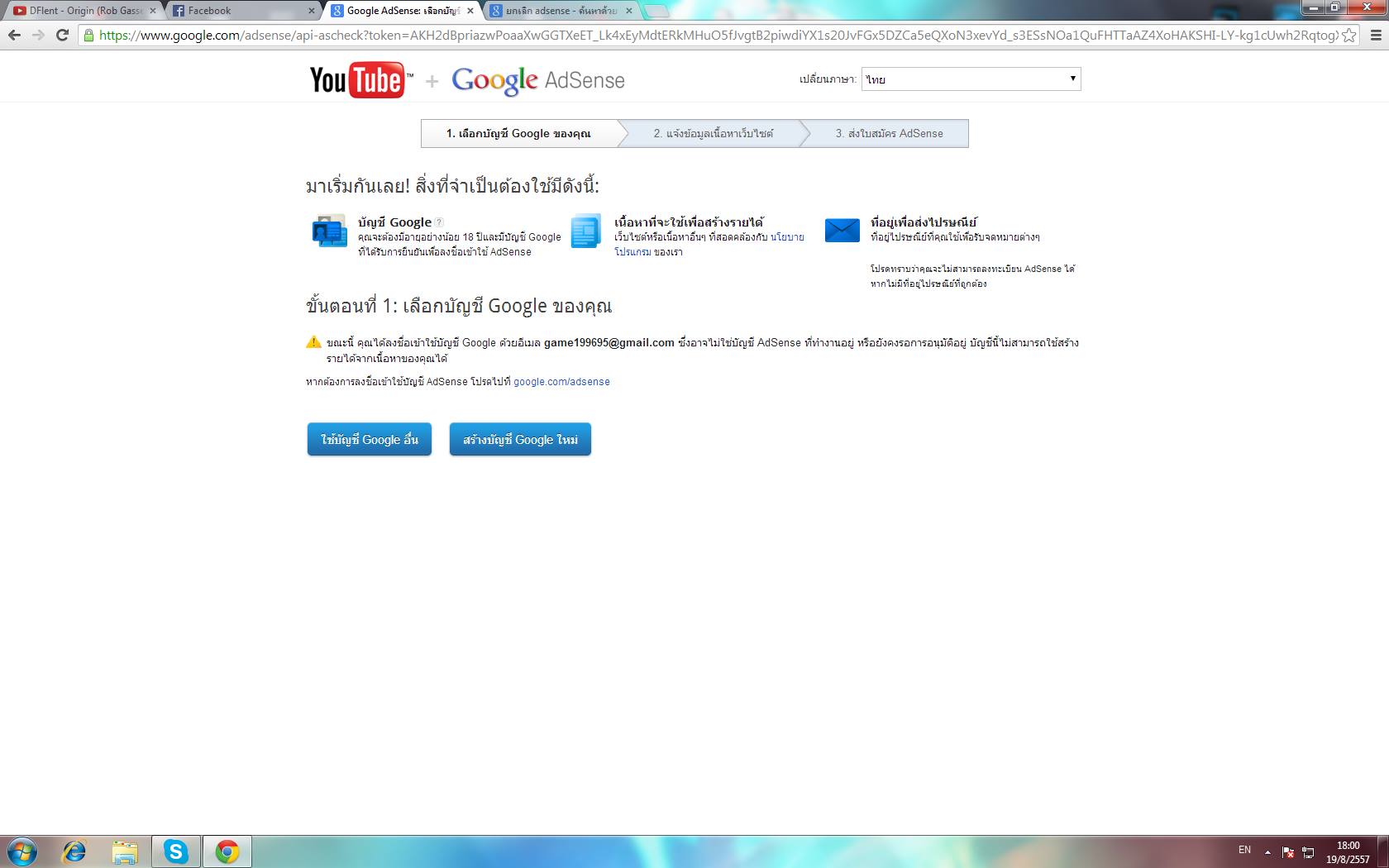The width and height of the screenshot is (1389, 868).
Task: Click the เปลี่ยนภาษา label
Action: (828, 79)
